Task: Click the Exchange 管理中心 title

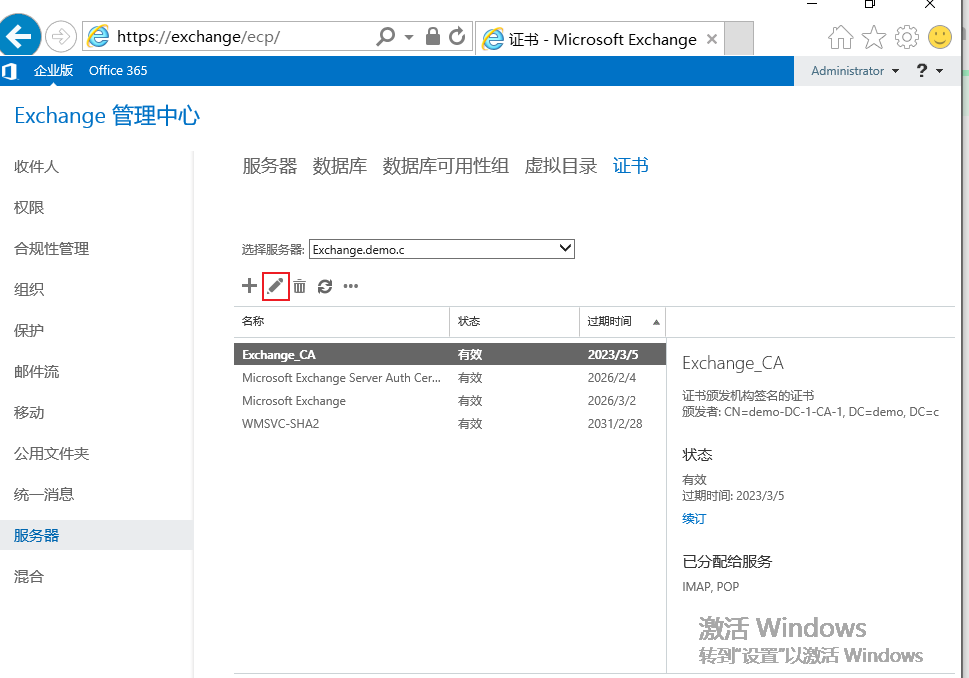Action: click(x=107, y=116)
